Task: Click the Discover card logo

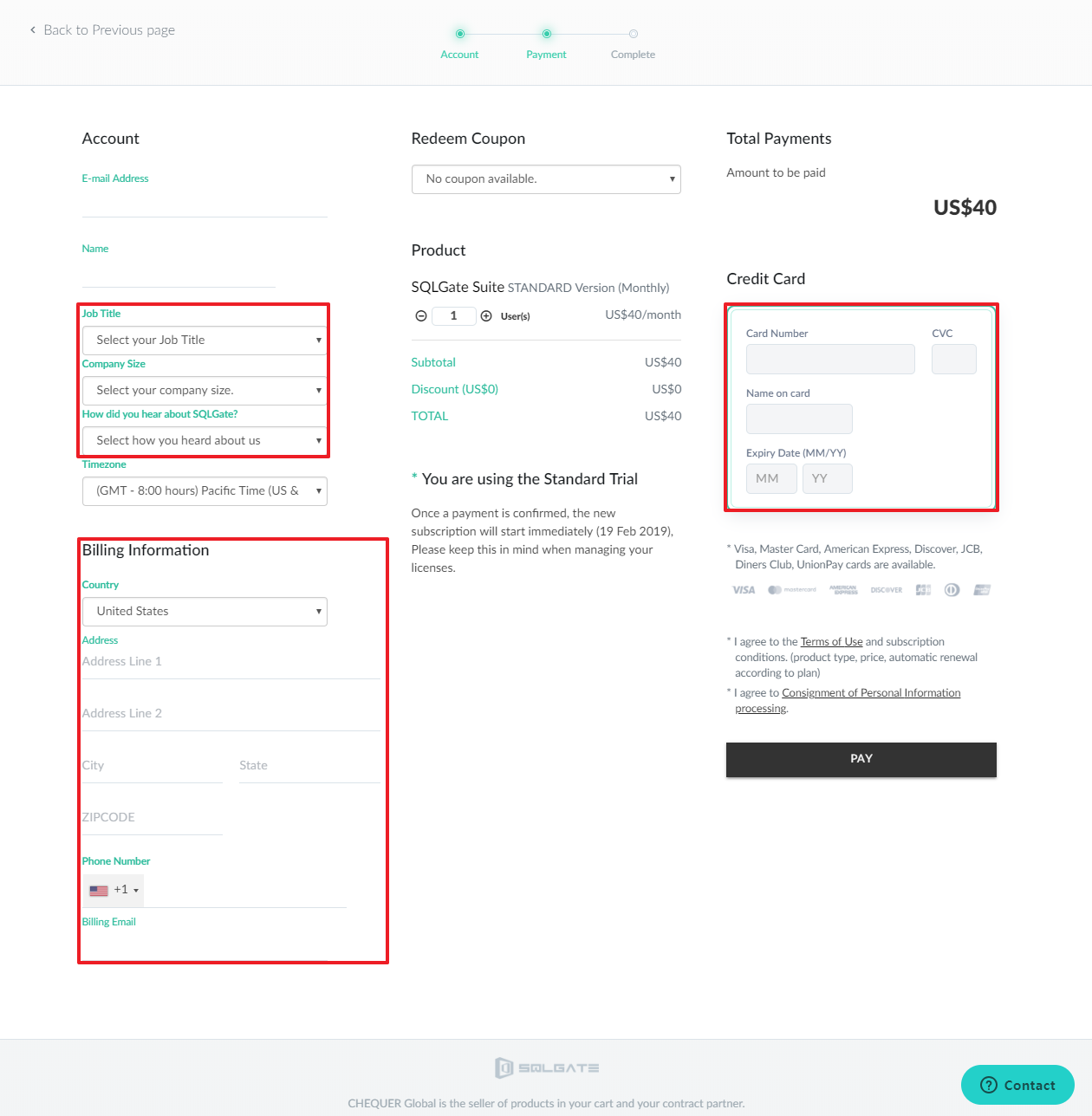Action: pos(887,590)
